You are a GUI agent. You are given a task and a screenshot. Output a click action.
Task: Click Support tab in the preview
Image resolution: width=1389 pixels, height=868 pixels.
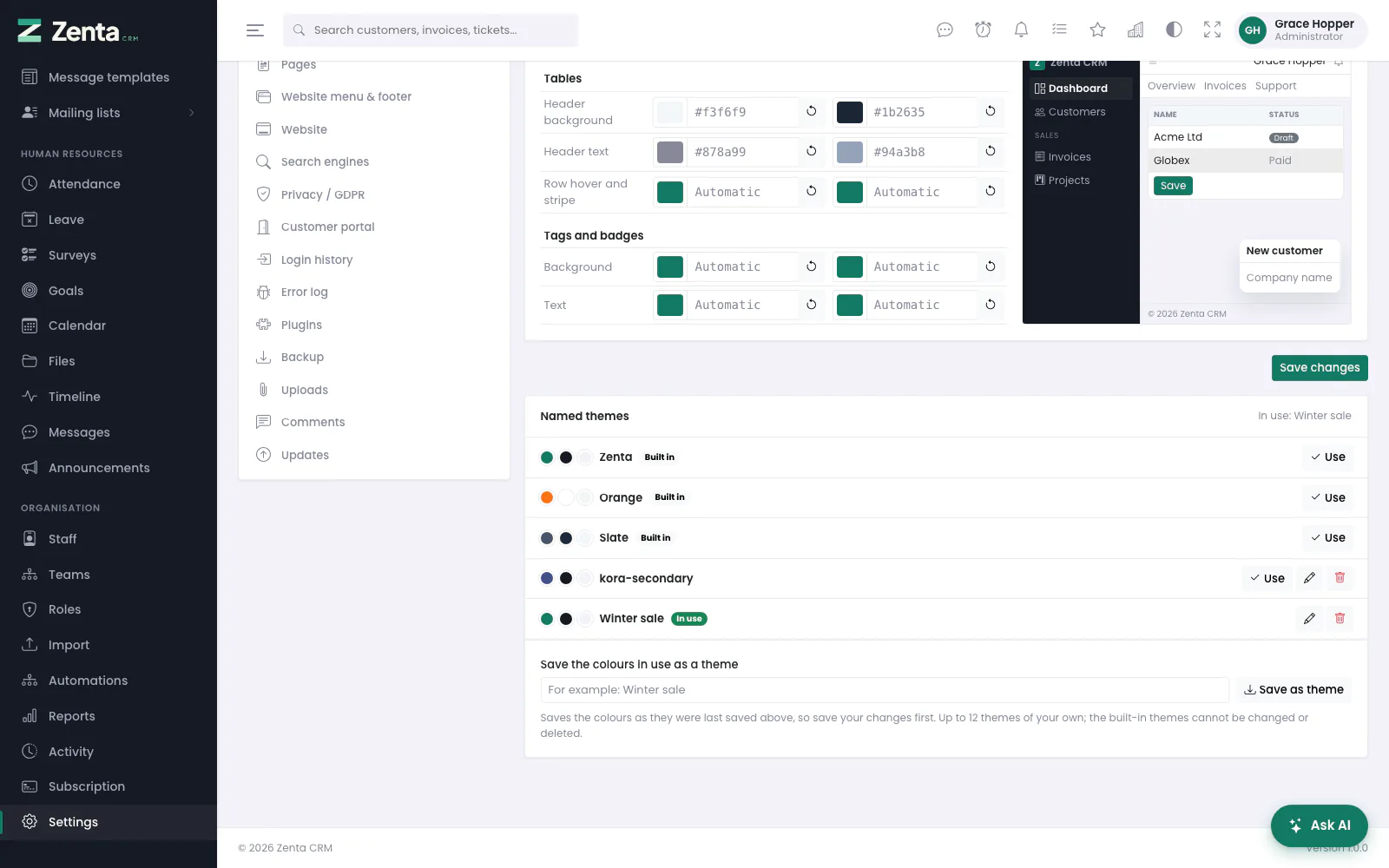(1275, 86)
